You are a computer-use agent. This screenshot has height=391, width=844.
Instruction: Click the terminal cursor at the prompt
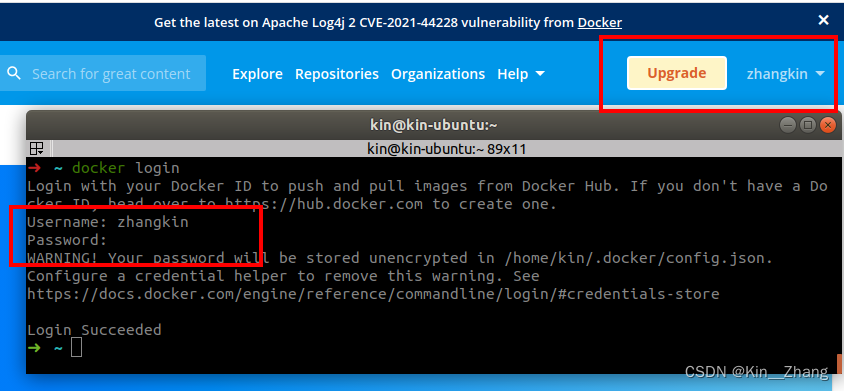pyautogui.click(x=76, y=347)
